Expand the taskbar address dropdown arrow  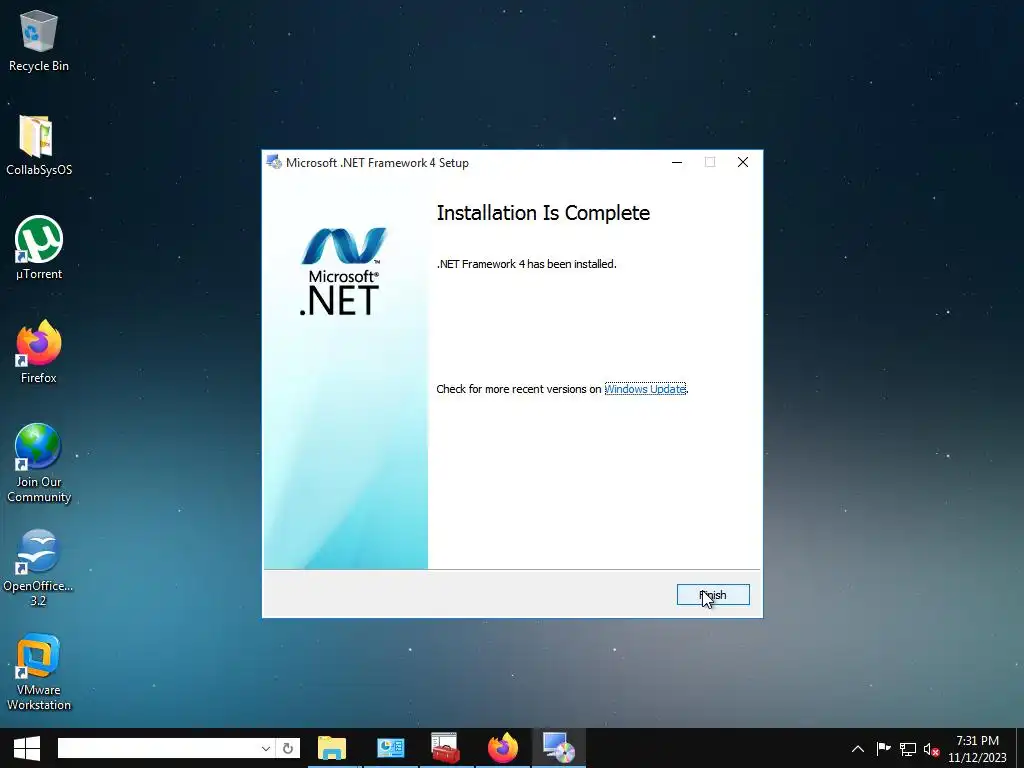266,748
